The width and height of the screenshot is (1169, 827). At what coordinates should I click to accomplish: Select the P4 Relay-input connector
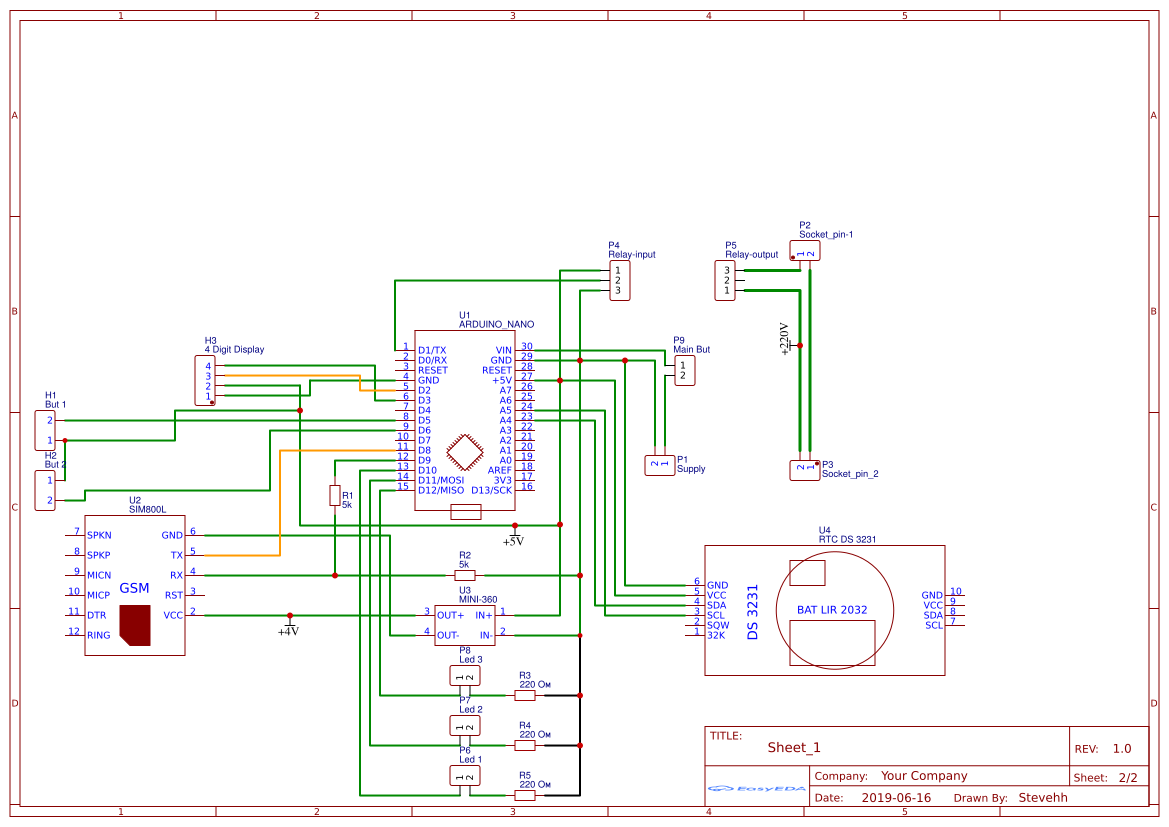point(619,280)
